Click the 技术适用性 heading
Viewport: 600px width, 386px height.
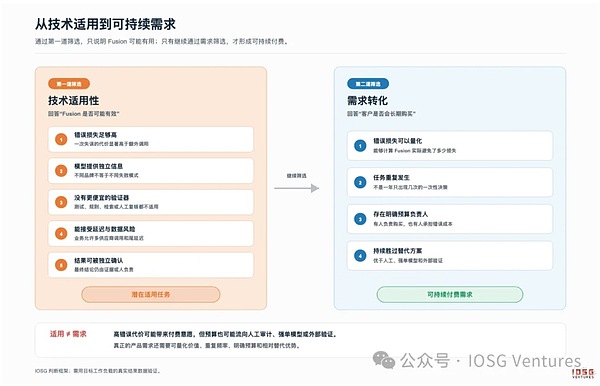[x=73, y=101]
